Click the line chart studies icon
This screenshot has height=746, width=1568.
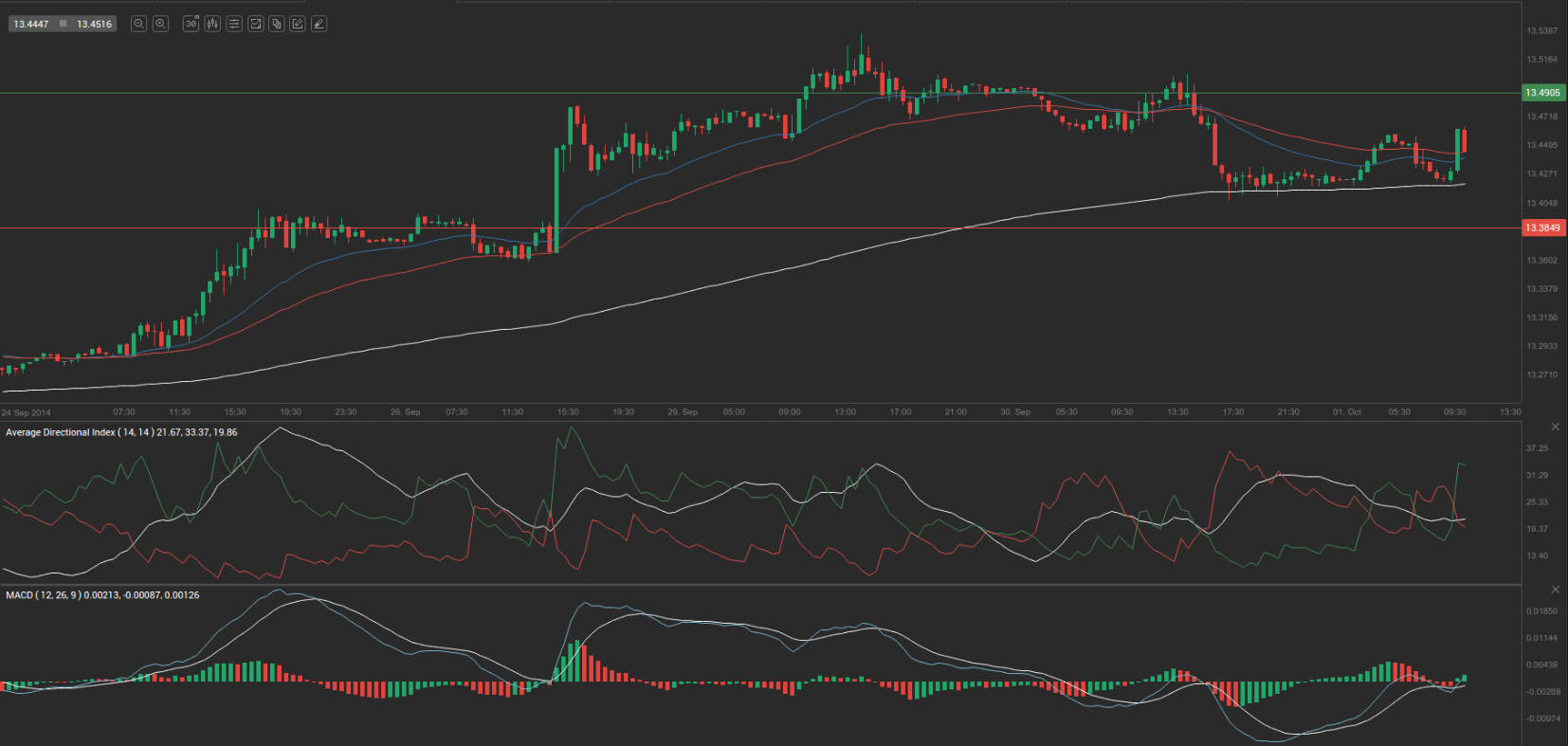(255, 24)
